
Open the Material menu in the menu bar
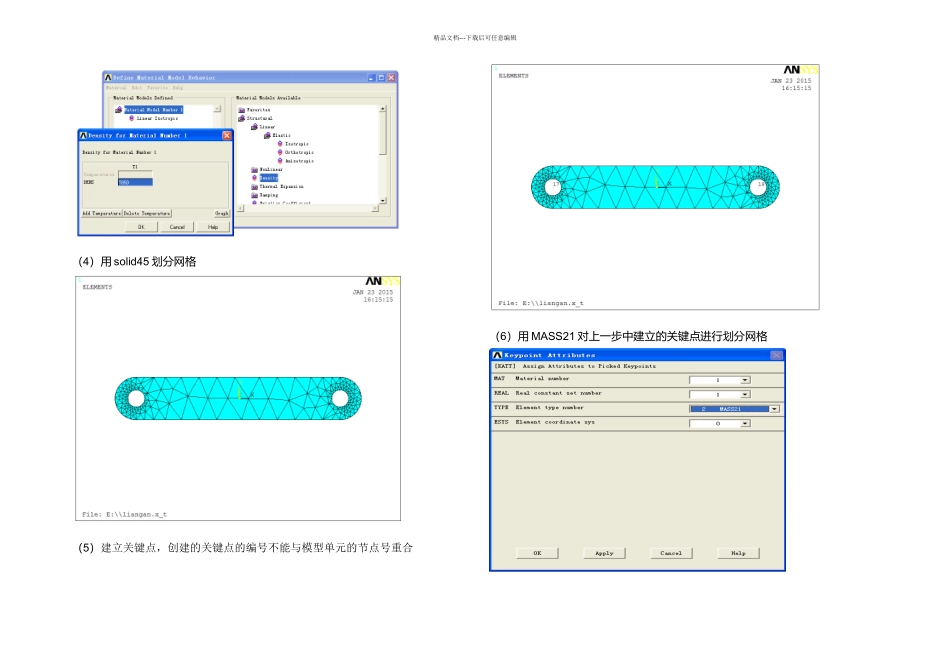(116, 88)
